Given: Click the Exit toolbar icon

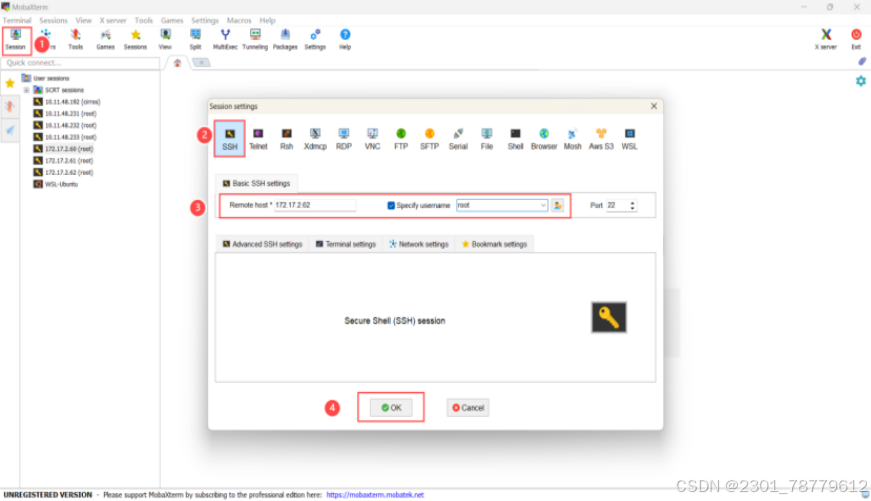Looking at the screenshot, I should click(x=856, y=40).
